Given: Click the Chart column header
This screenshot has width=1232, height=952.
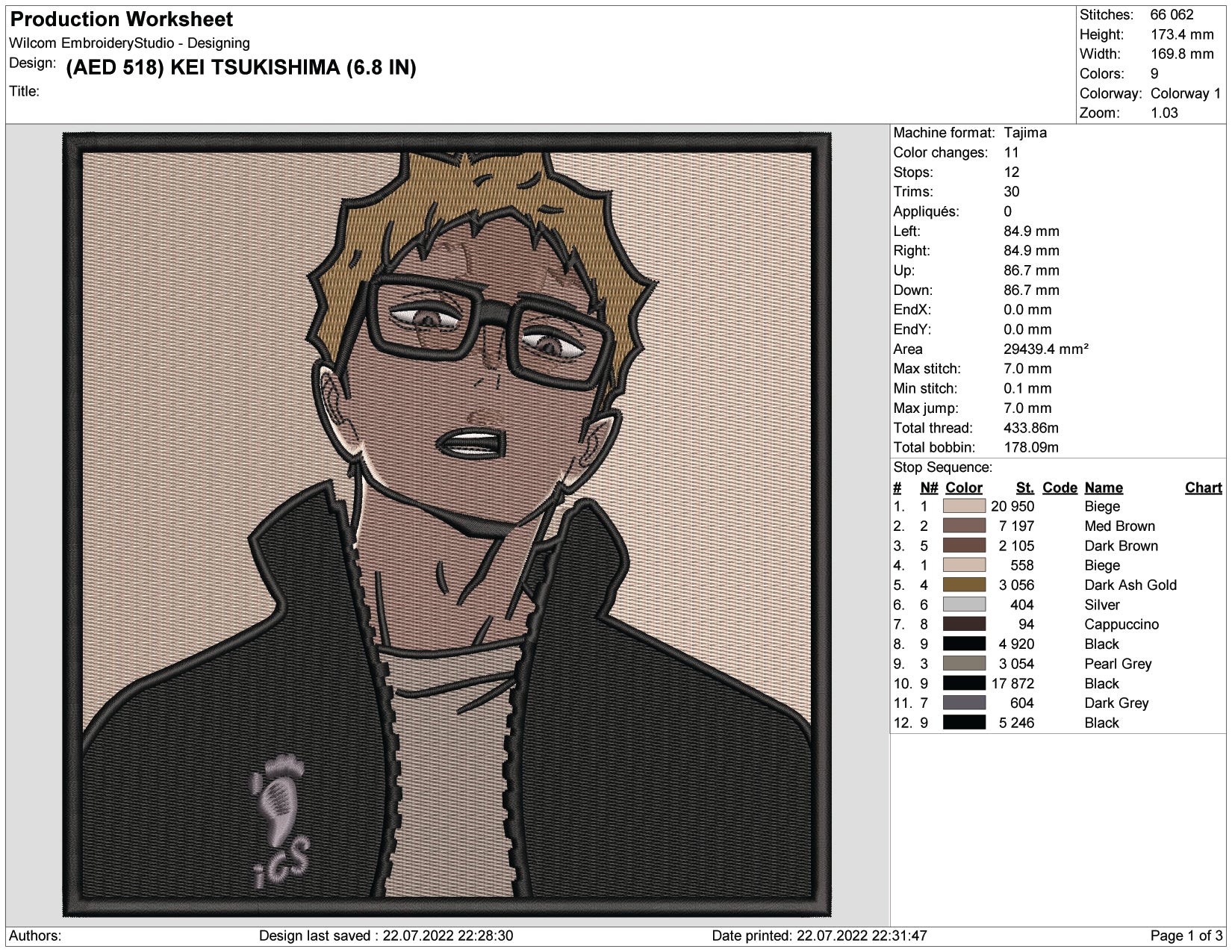Looking at the screenshot, I should (1202, 488).
